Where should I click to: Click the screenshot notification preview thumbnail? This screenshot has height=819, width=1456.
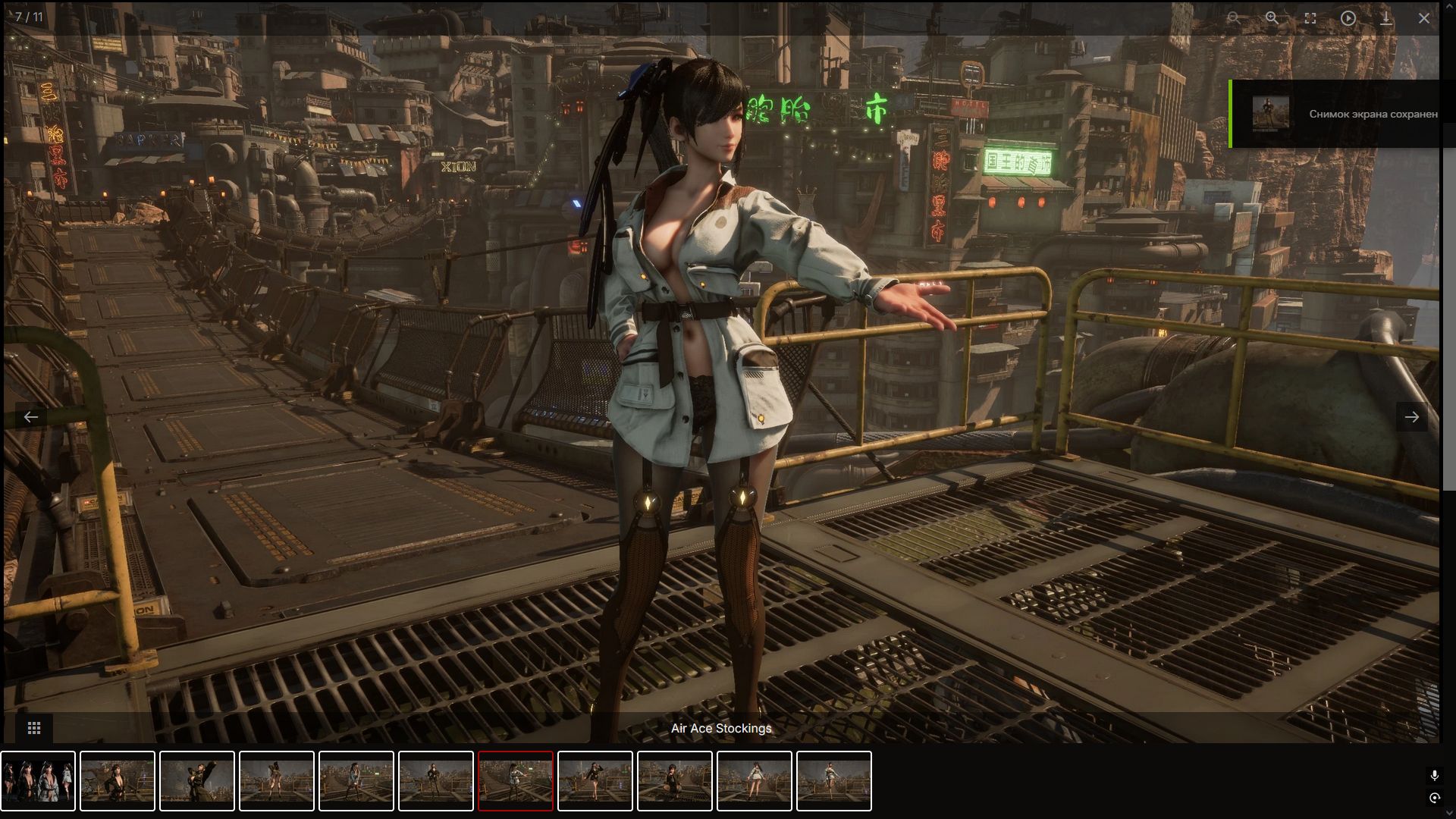click(1270, 114)
